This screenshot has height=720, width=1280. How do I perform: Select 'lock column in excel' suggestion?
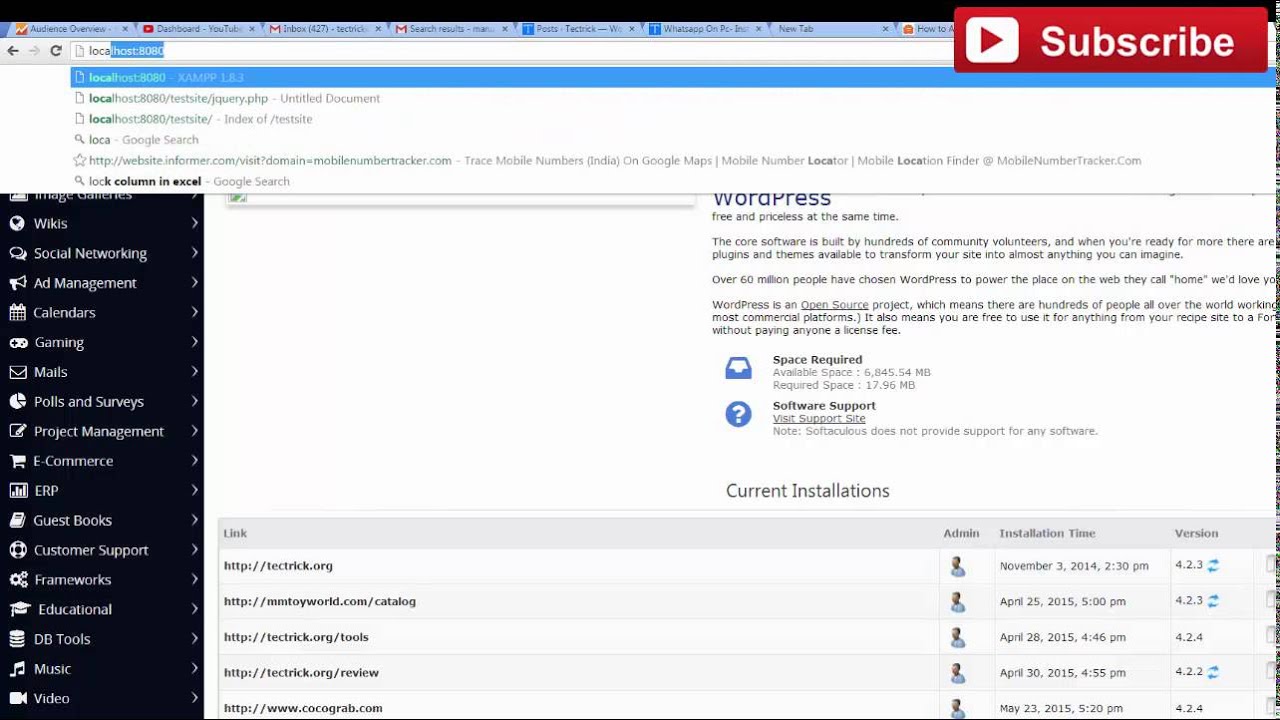pyautogui.click(x=673, y=181)
